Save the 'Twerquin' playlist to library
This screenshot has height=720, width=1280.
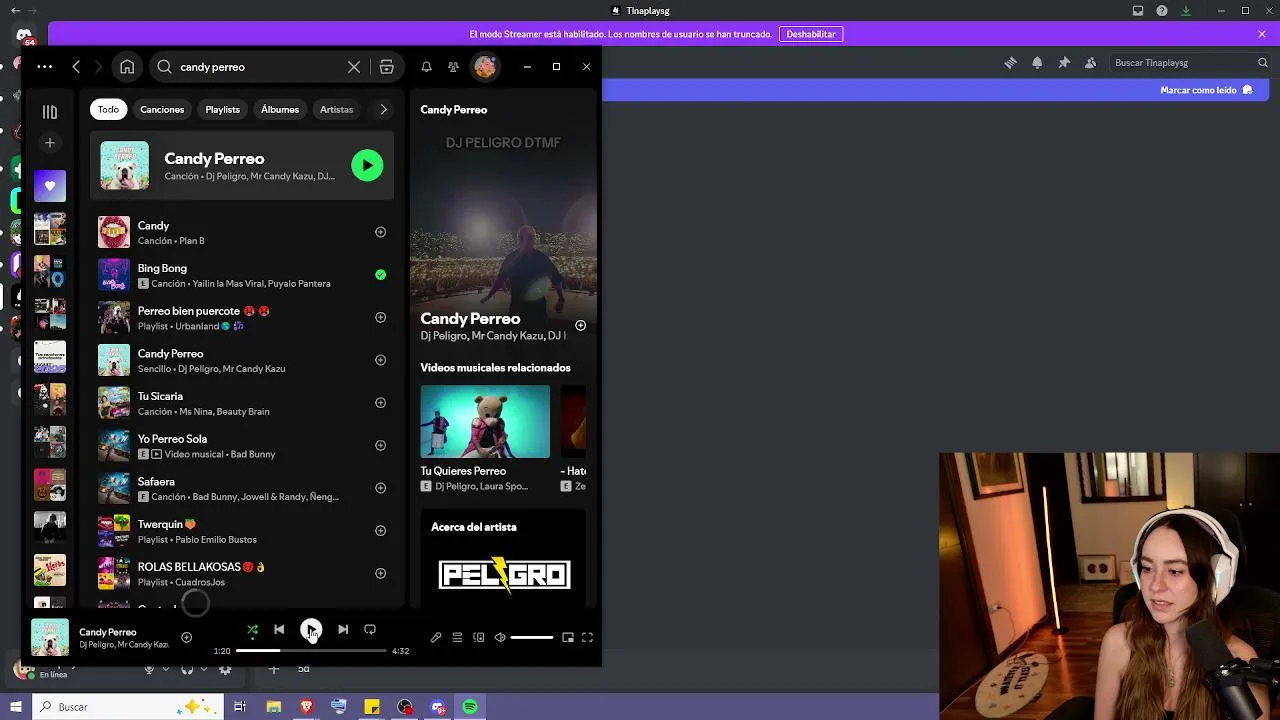click(x=380, y=531)
